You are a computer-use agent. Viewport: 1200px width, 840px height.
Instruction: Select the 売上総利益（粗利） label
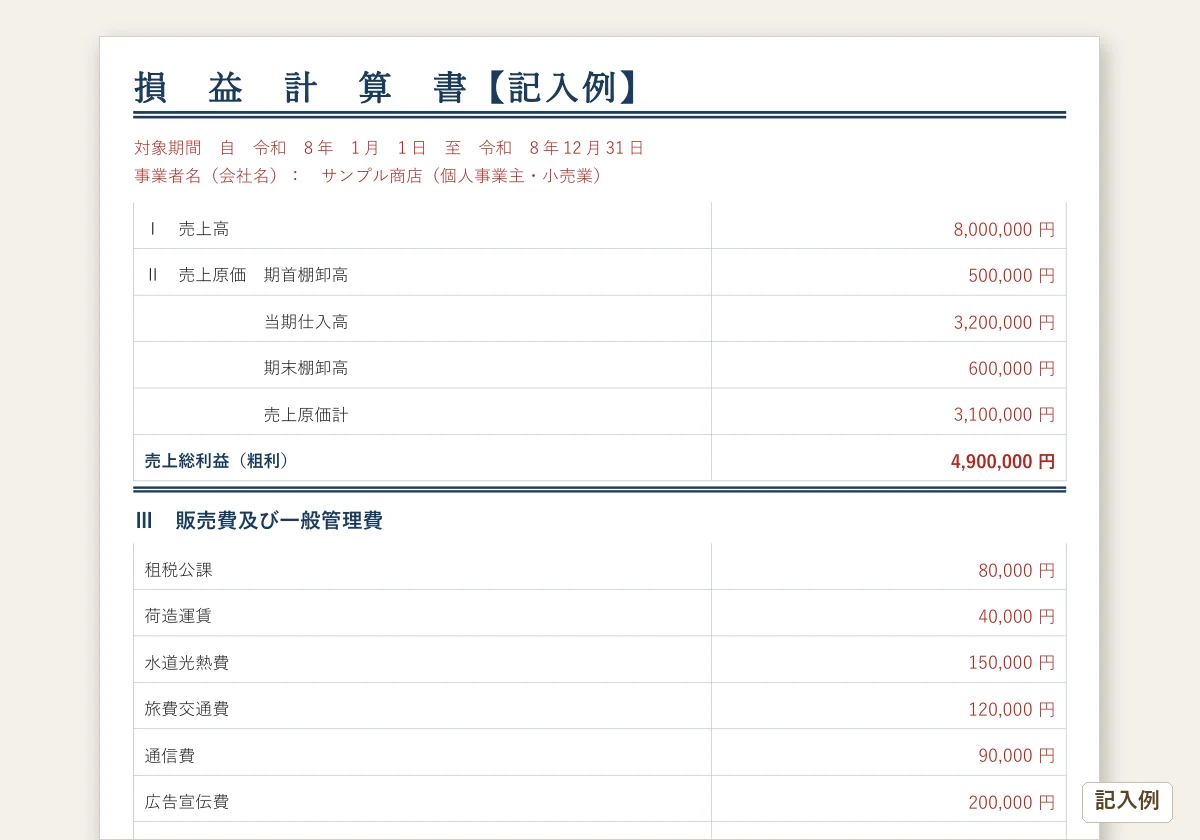click(217, 461)
